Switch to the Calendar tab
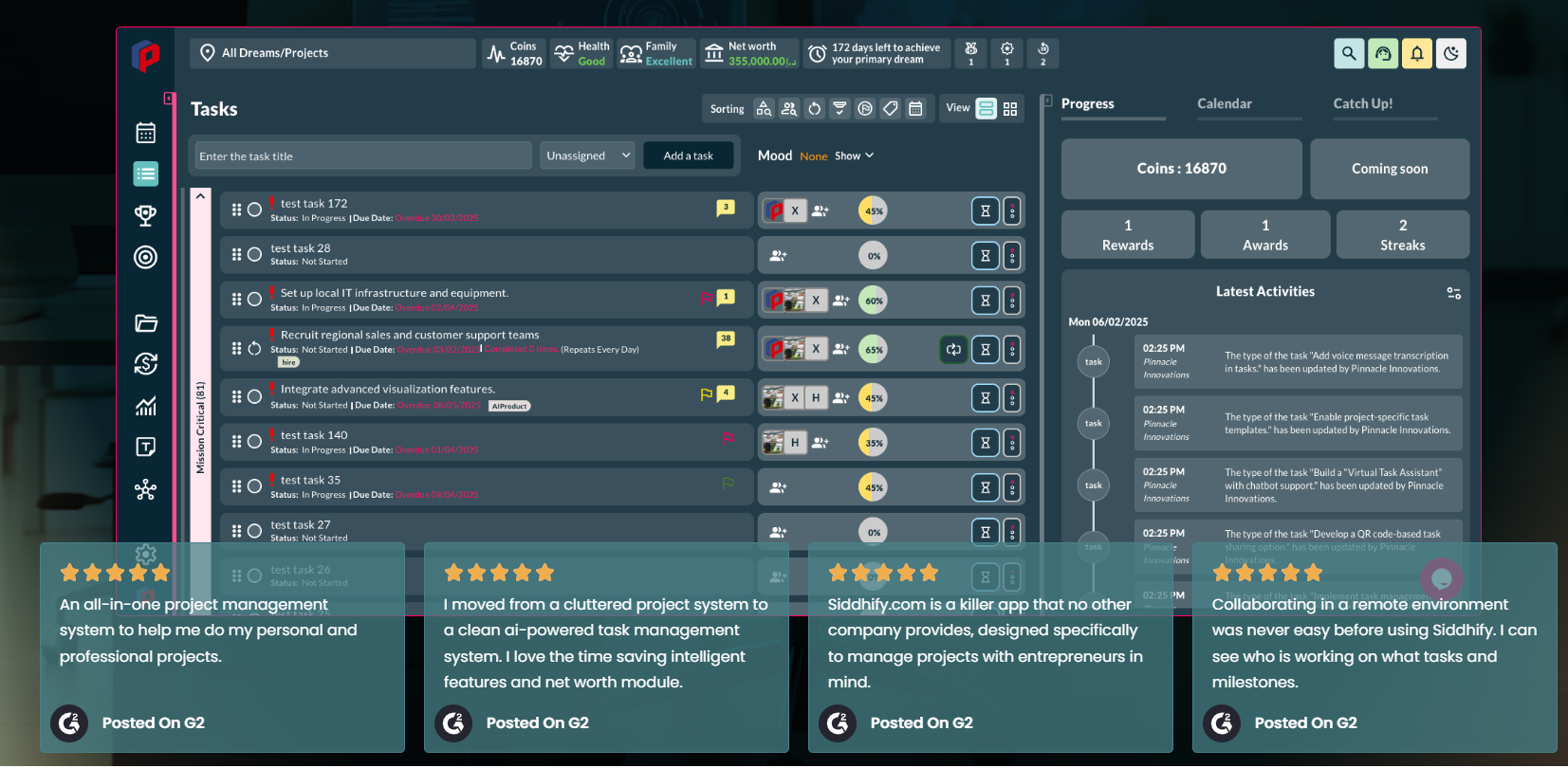The height and width of the screenshot is (768, 1568). click(x=1225, y=104)
